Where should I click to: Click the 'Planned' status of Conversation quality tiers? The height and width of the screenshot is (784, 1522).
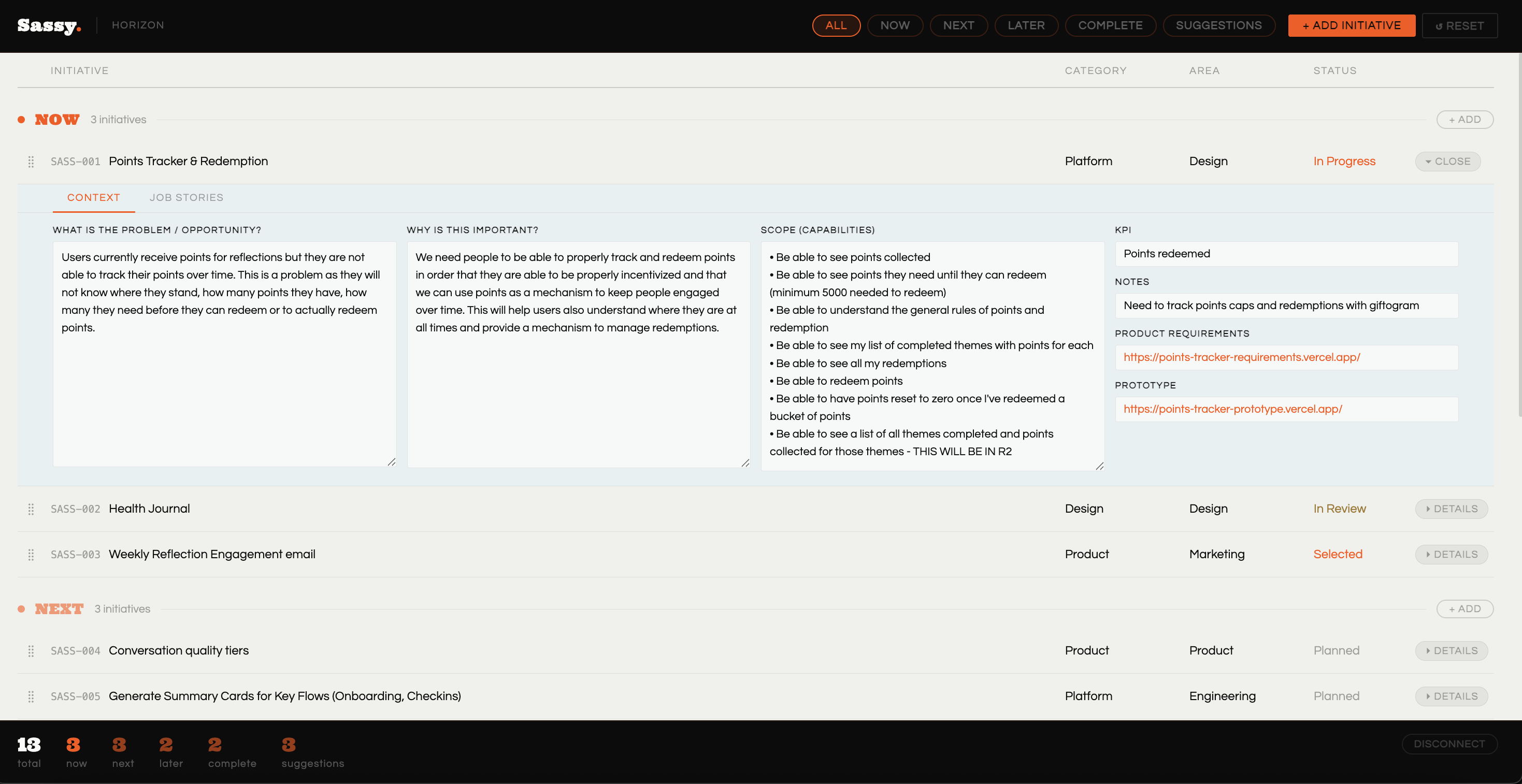(x=1337, y=650)
